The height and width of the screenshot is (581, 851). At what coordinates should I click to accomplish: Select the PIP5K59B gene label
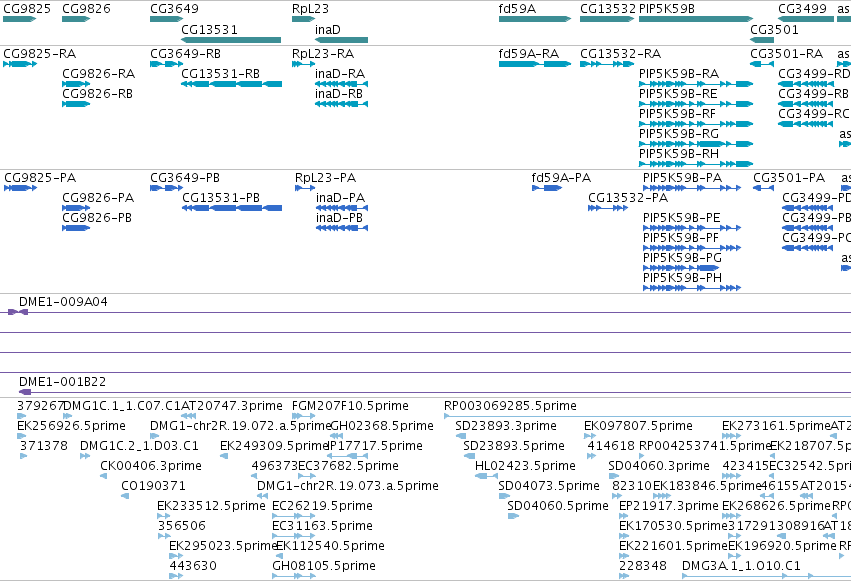click(667, 9)
